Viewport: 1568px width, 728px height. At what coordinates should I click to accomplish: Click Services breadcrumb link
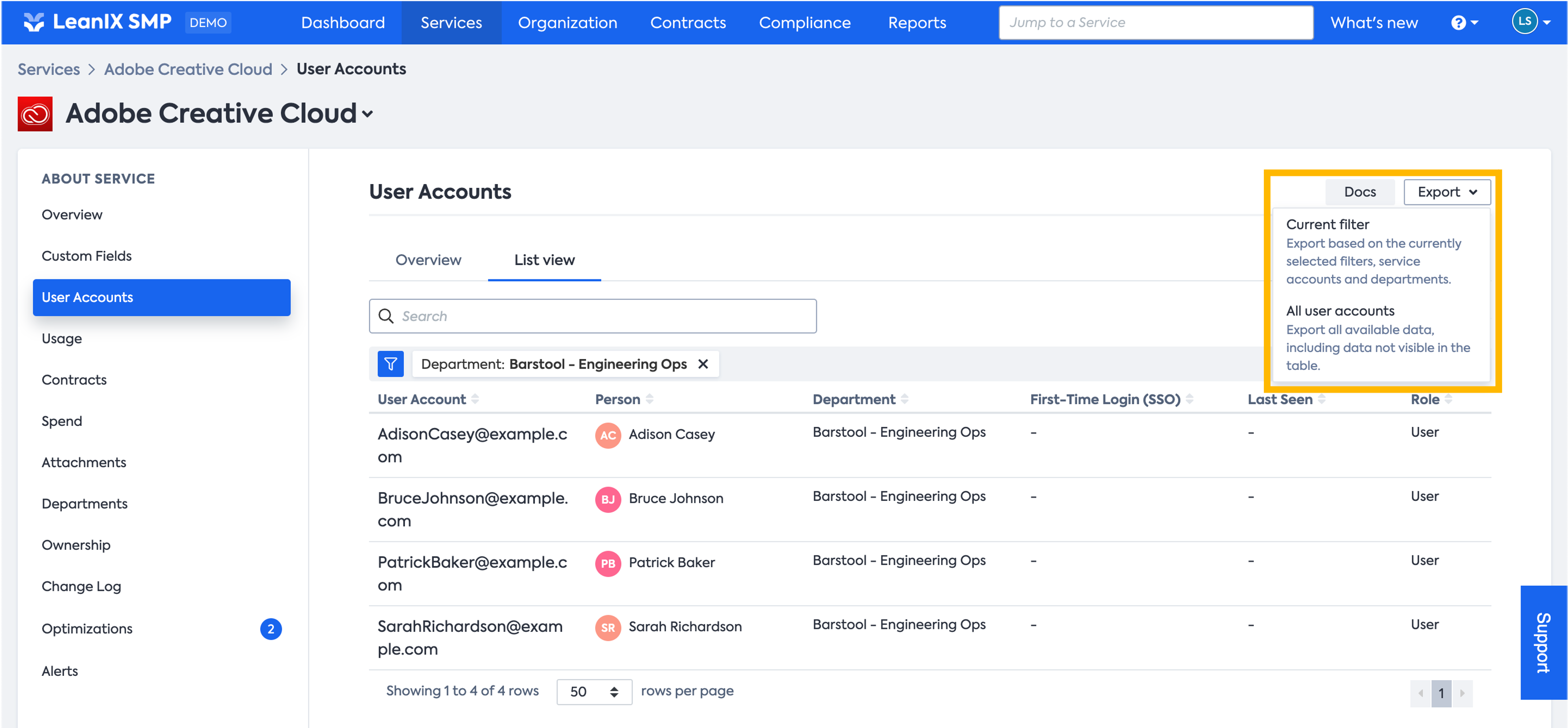click(49, 69)
